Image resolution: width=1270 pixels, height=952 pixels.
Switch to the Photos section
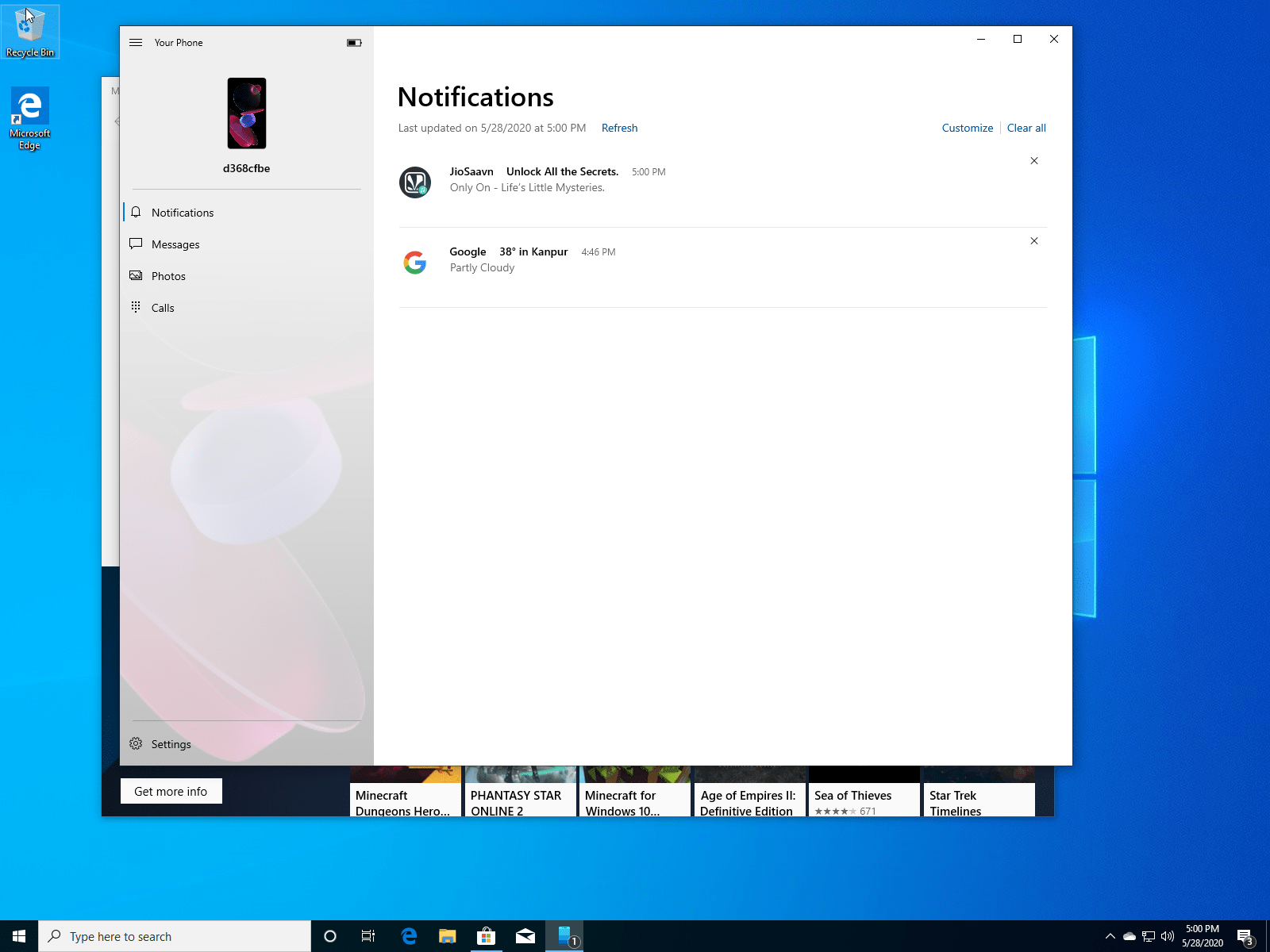(x=168, y=276)
